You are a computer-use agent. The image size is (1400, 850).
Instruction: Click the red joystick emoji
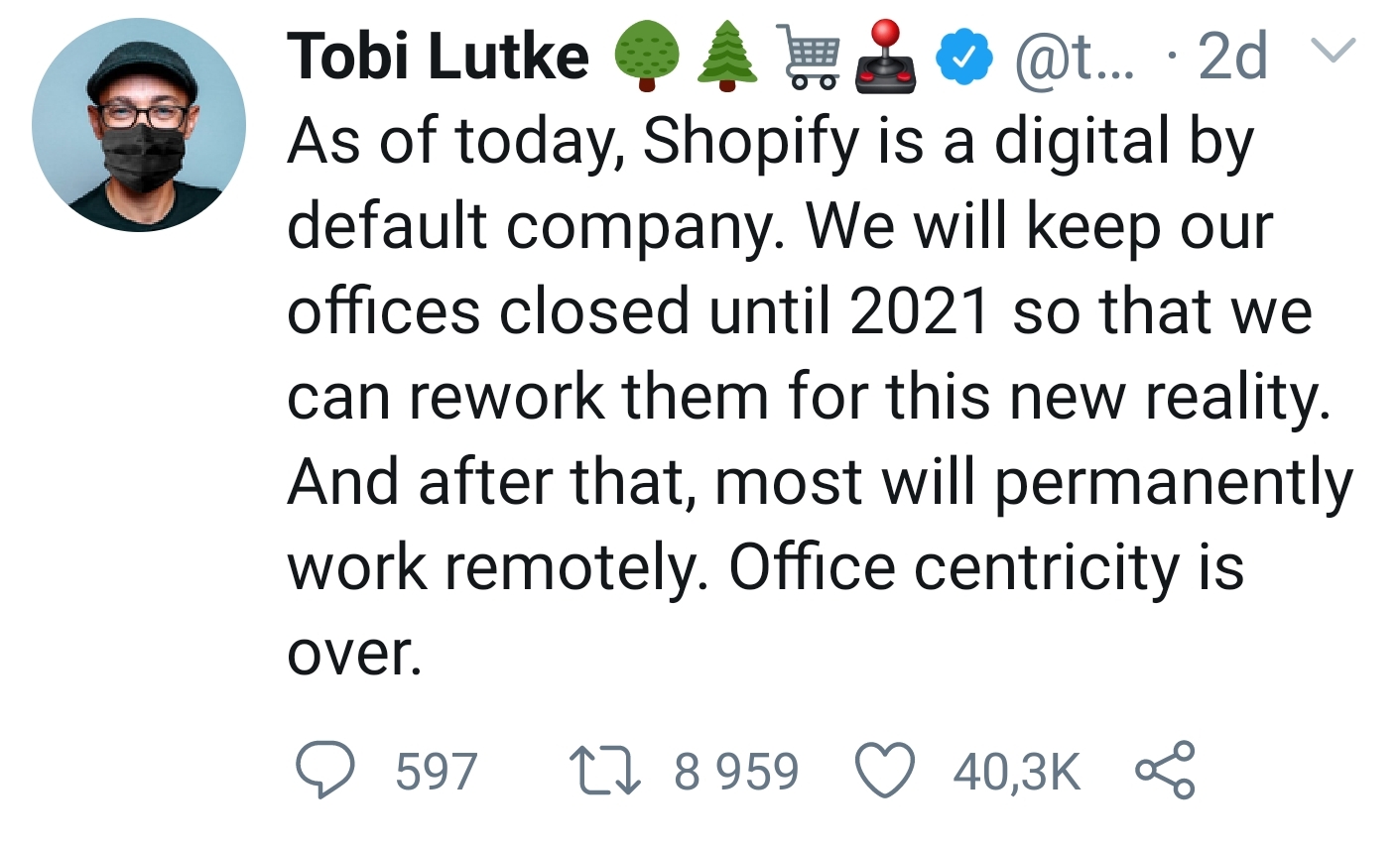point(884,57)
